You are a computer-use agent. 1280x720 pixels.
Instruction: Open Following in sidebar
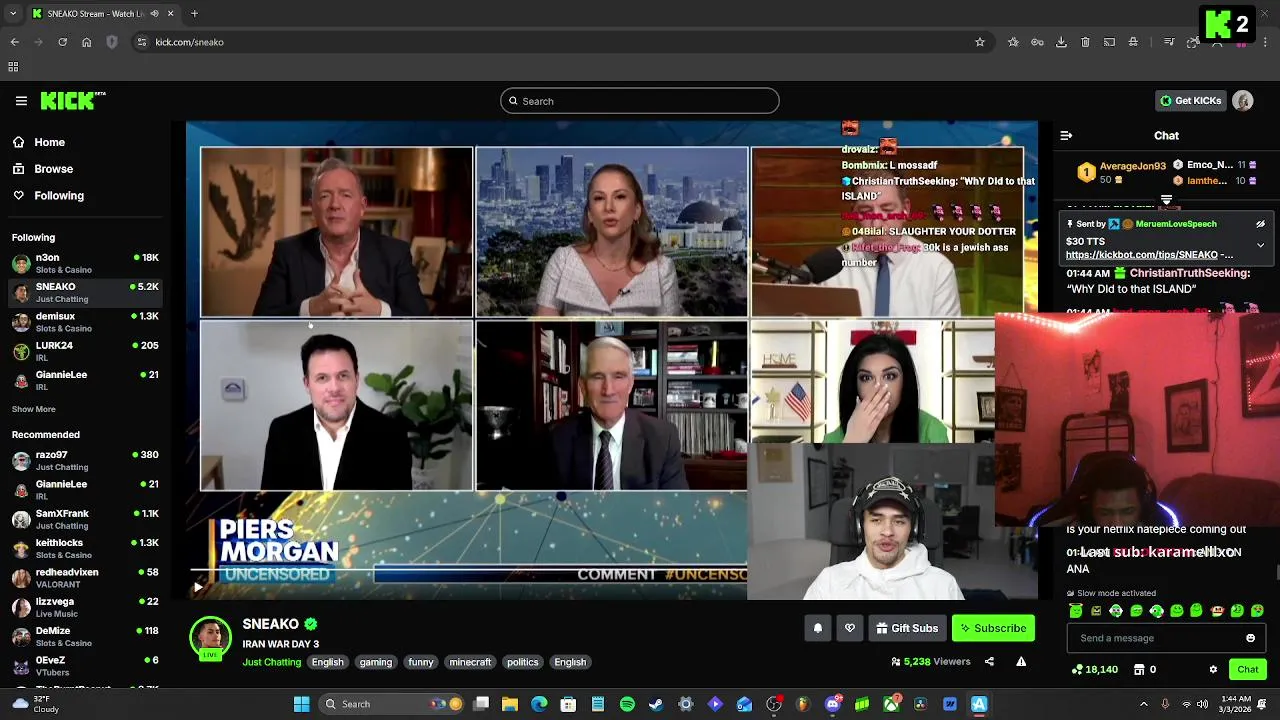coord(47,196)
